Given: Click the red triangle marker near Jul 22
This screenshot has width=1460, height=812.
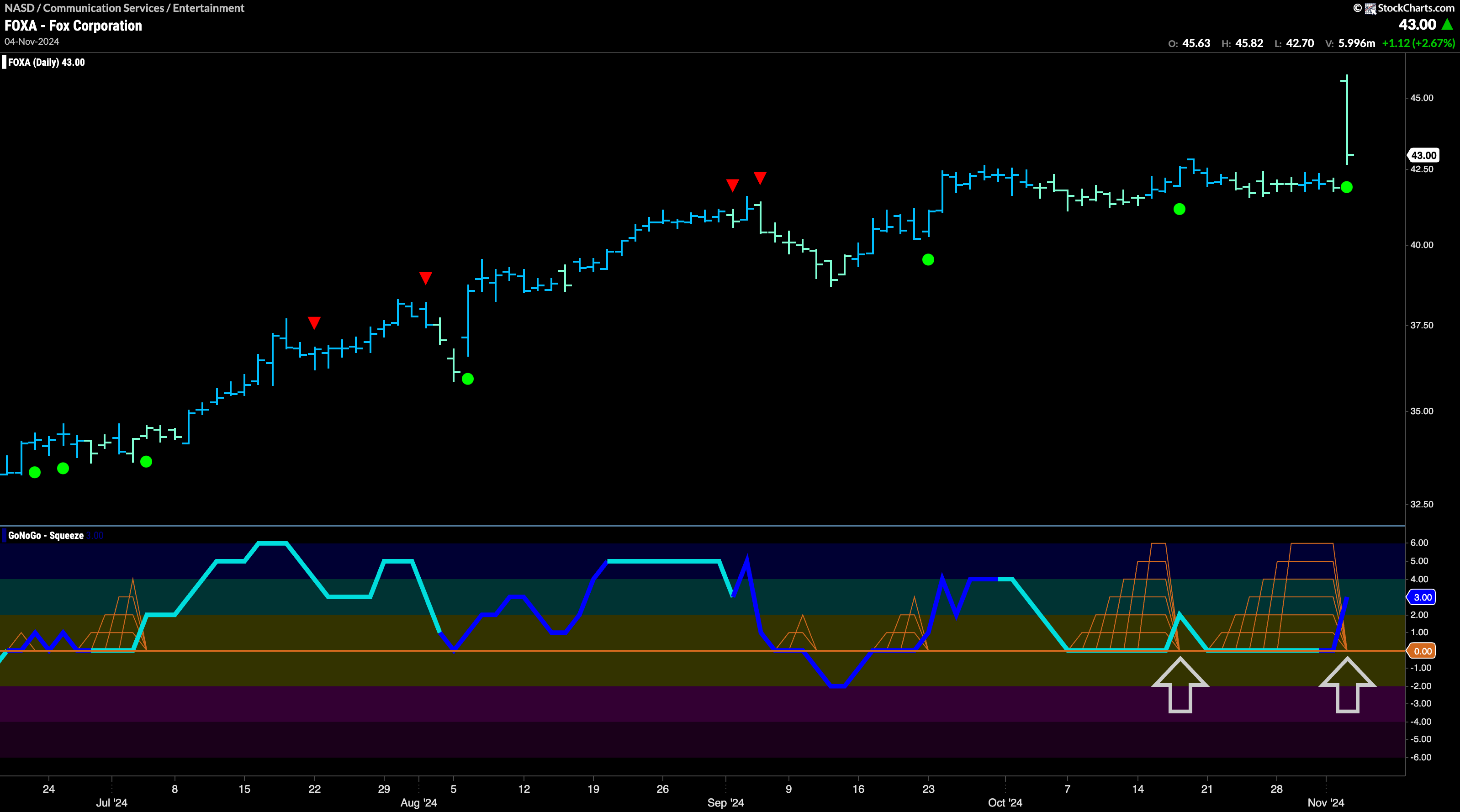Looking at the screenshot, I should pos(314,323).
